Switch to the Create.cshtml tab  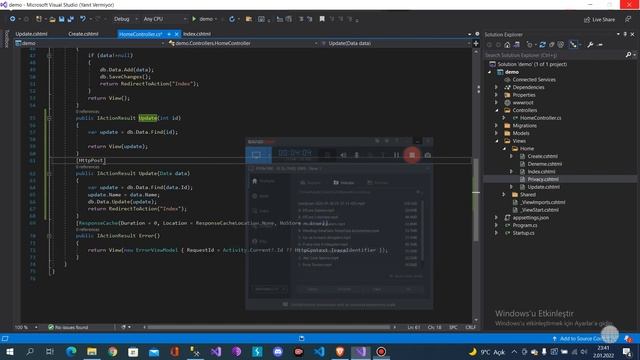(83, 34)
